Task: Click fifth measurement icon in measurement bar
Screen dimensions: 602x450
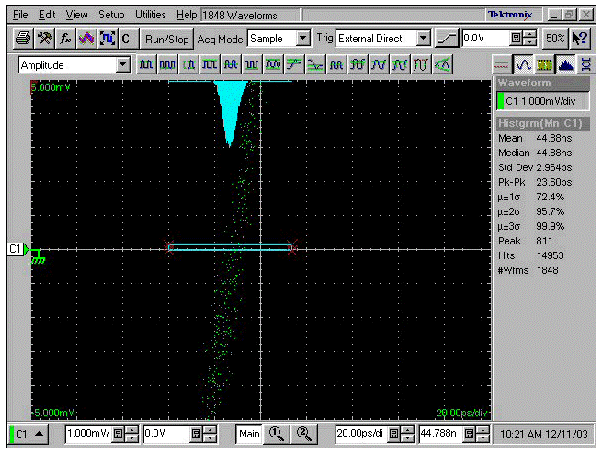Action: click(231, 65)
